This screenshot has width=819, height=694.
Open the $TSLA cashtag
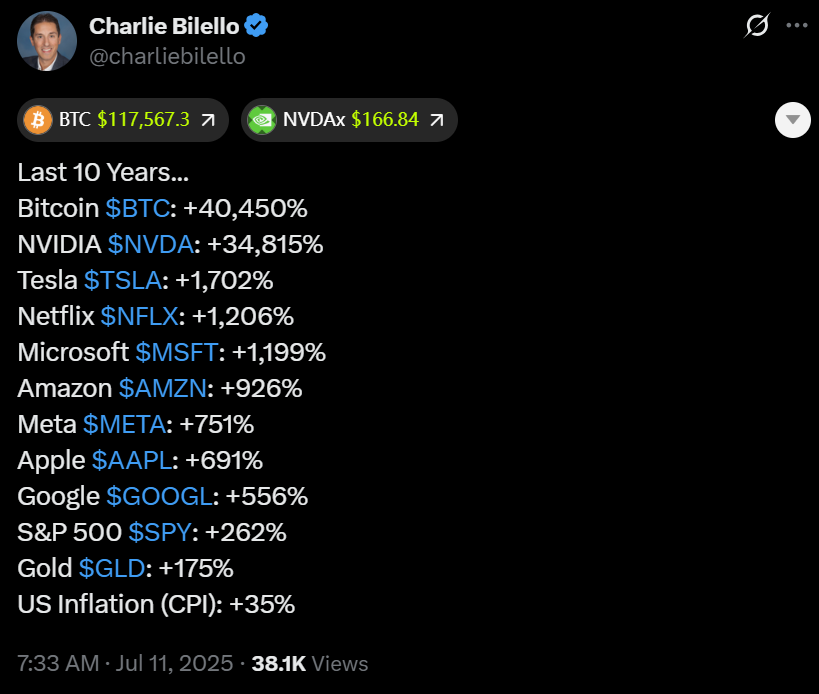point(123,281)
